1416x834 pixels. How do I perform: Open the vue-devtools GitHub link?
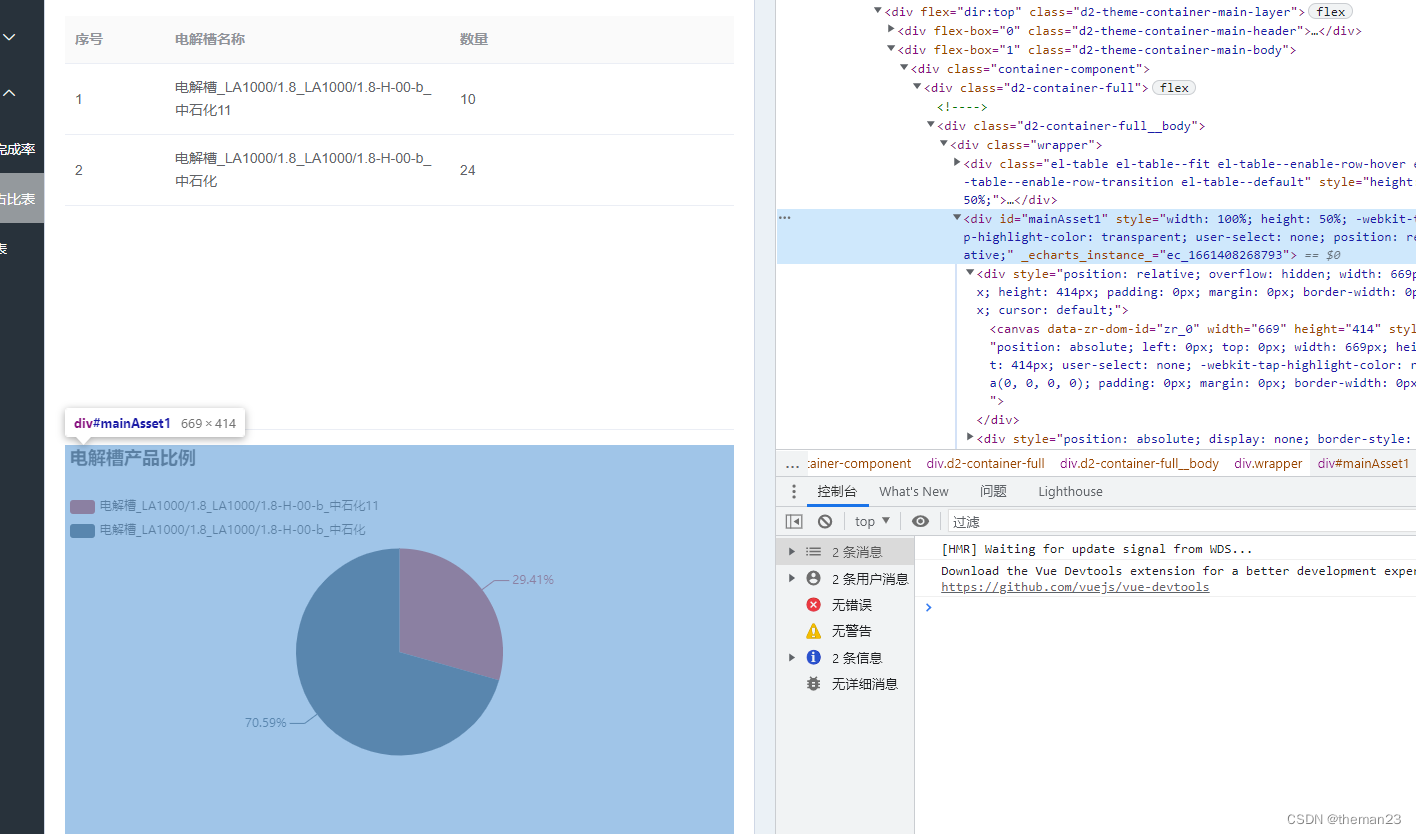coord(1075,587)
